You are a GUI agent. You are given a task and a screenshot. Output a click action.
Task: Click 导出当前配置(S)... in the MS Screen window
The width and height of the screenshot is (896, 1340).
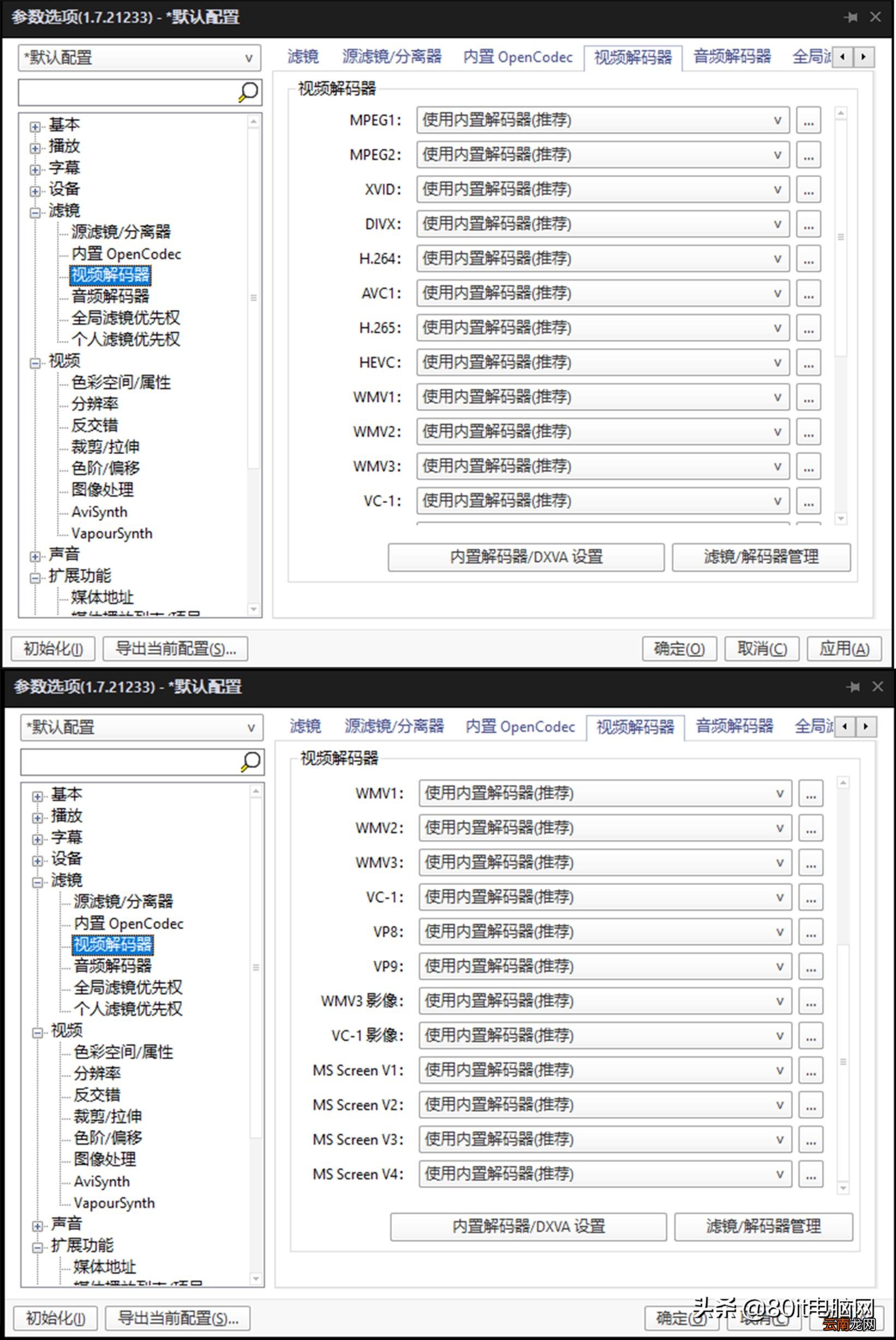[x=178, y=1319]
